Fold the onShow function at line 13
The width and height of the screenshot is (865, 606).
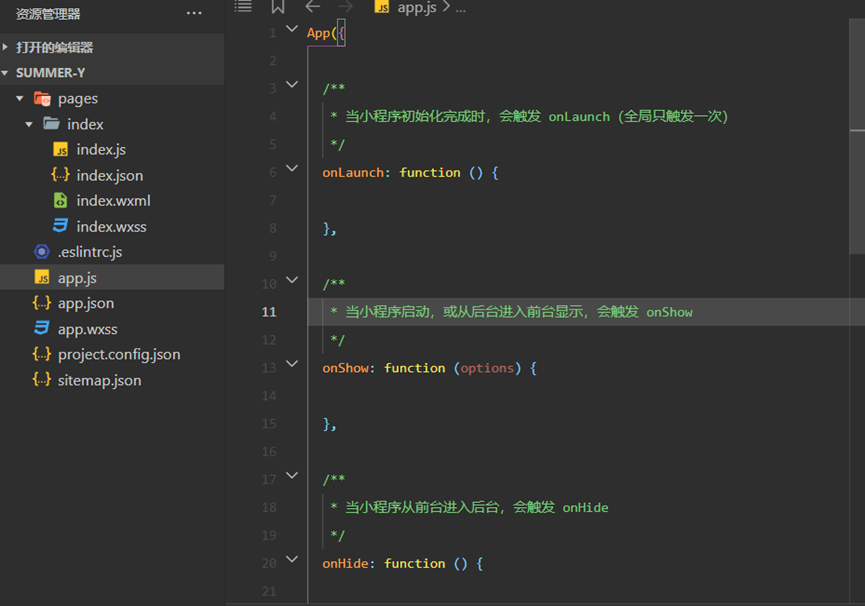coord(292,365)
